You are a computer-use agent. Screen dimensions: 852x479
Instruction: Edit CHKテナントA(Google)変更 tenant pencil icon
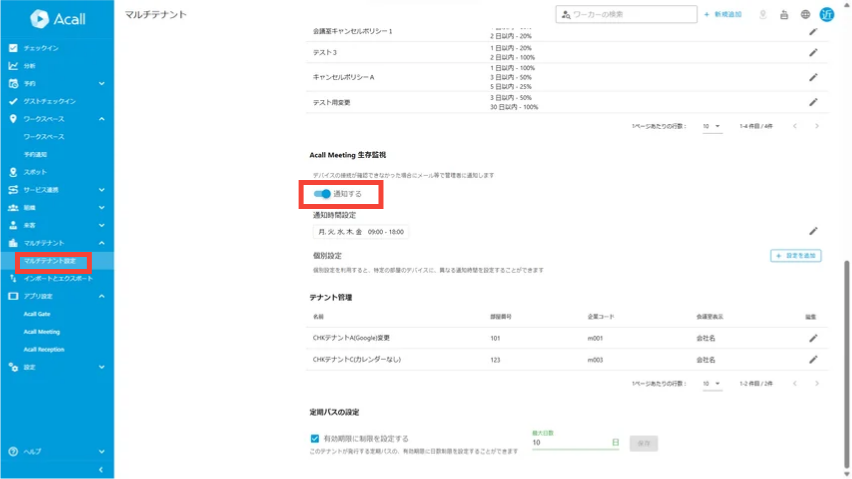(x=813, y=338)
